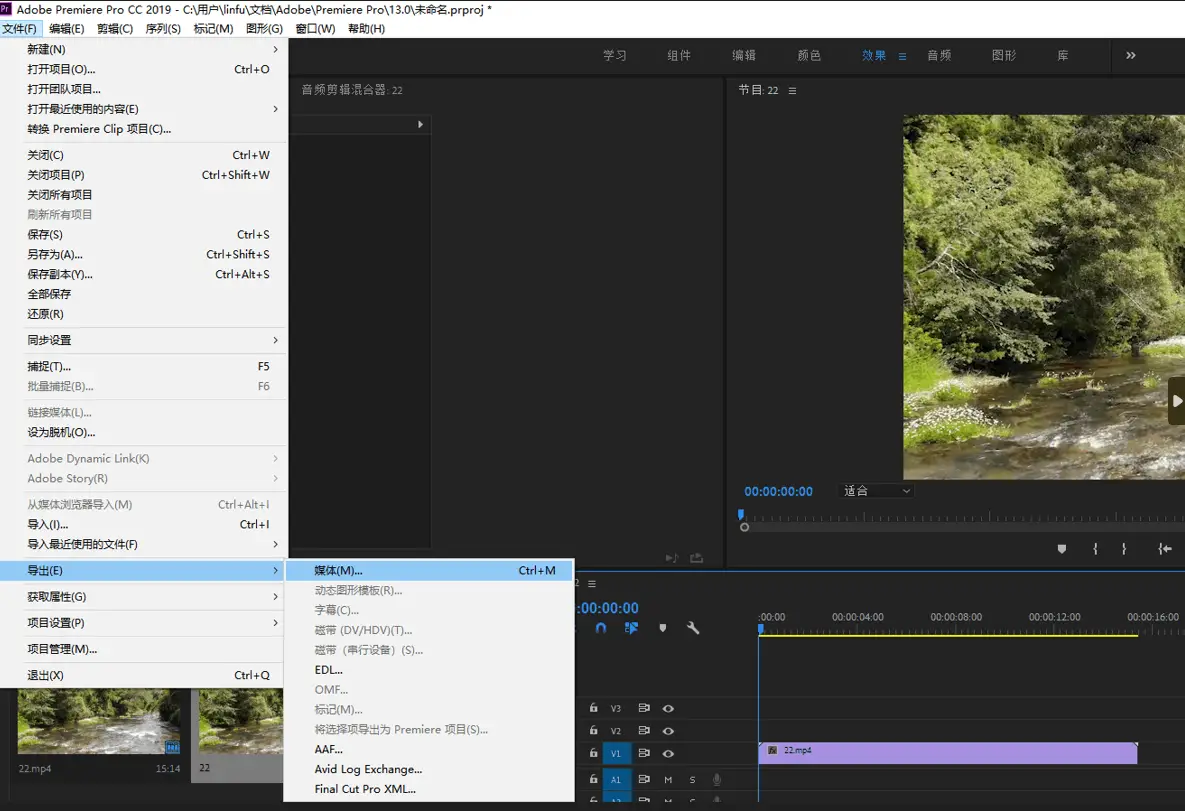Viewport: 1185px width, 811px height.
Task: Mute track A1 with the M button
Action: pos(668,779)
